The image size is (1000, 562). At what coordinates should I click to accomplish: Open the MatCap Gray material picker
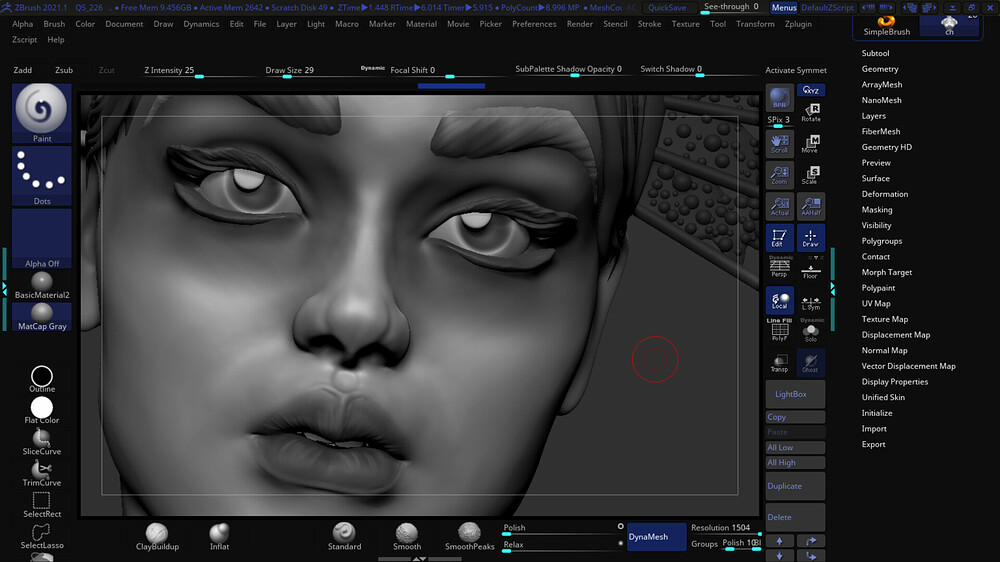point(42,316)
